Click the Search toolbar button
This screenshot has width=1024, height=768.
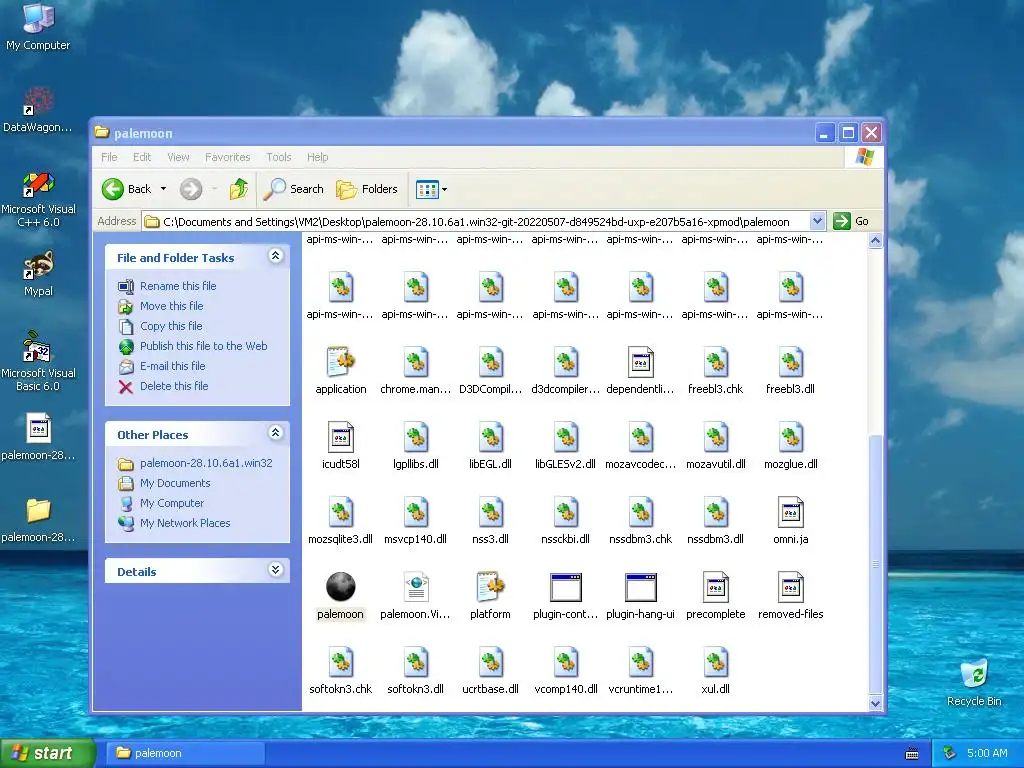(293, 189)
